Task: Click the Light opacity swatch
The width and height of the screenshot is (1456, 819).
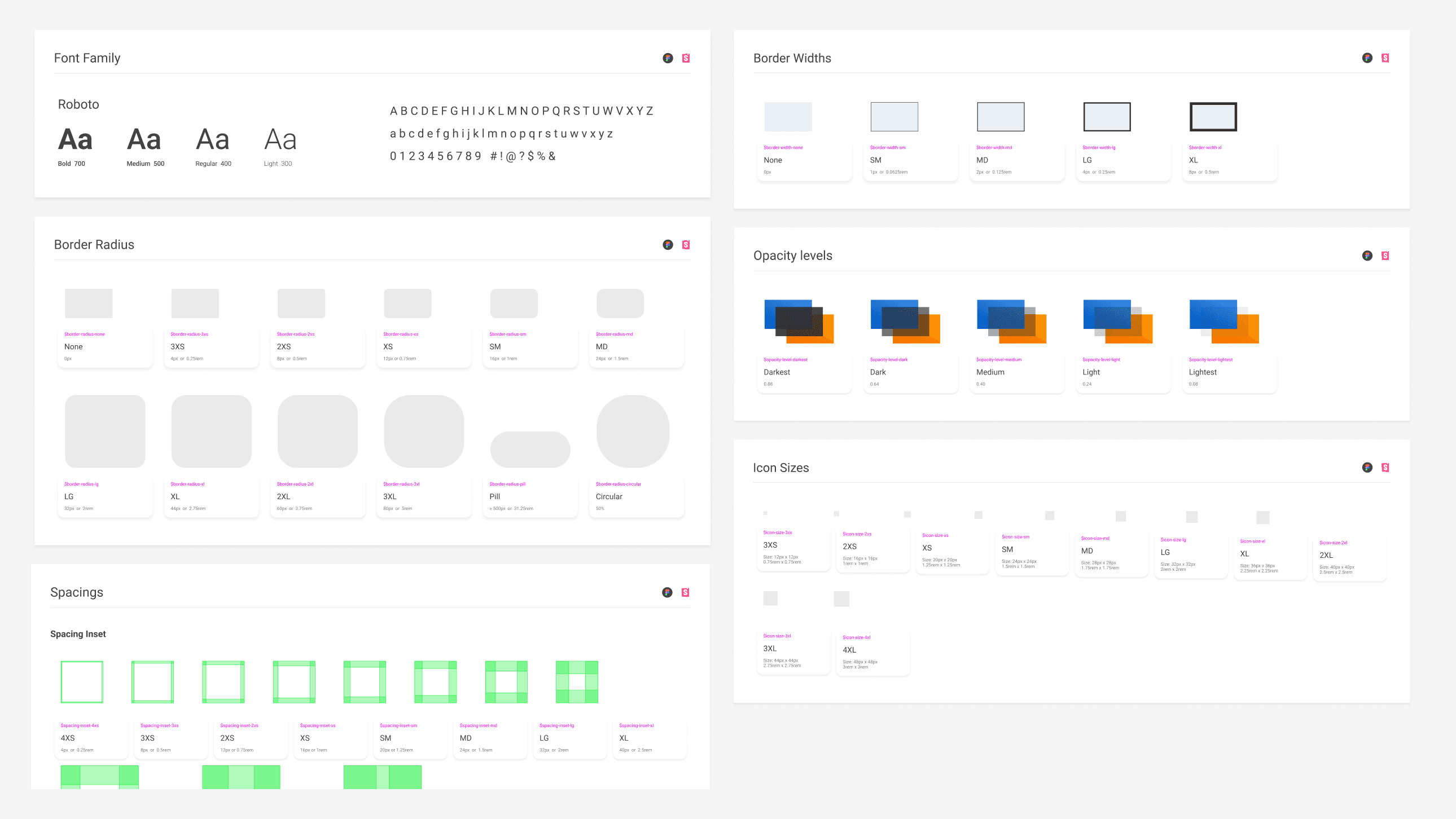Action: click(x=1117, y=322)
